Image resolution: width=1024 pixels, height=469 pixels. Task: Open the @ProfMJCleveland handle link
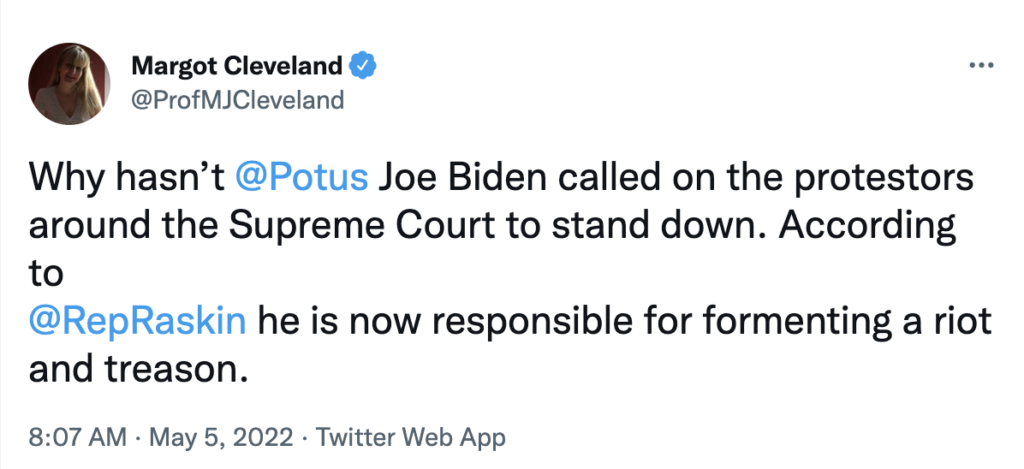[x=237, y=100]
